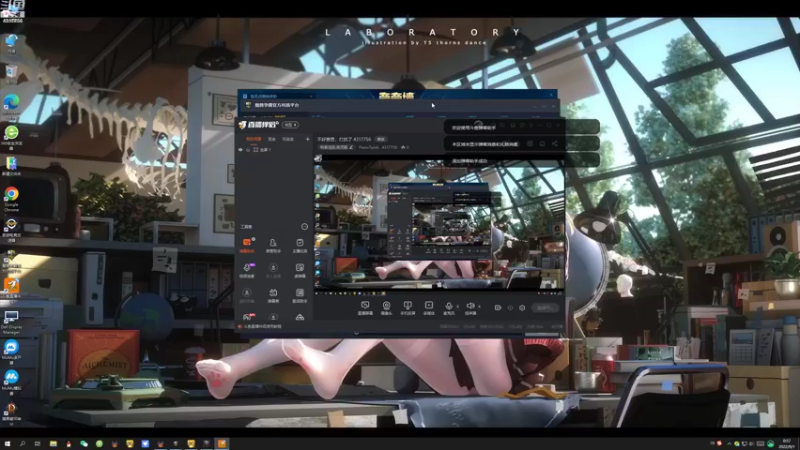Open the toolbox tool with red badge

247,317
